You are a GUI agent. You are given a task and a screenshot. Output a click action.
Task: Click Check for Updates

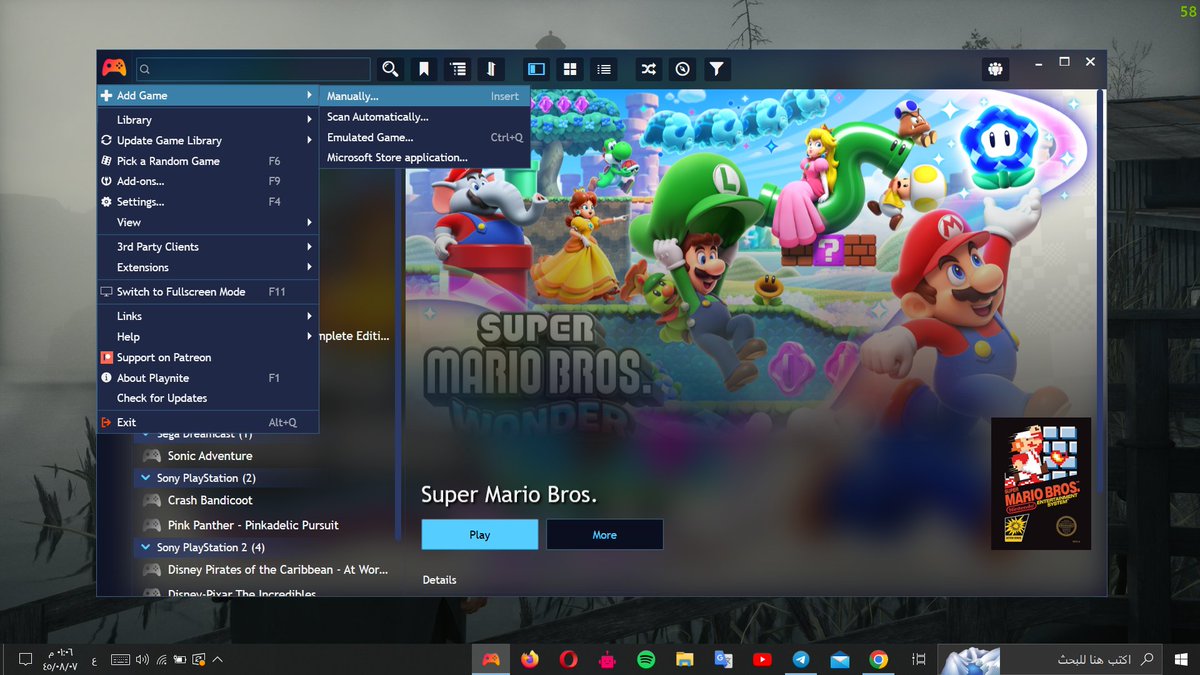[208, 398]
